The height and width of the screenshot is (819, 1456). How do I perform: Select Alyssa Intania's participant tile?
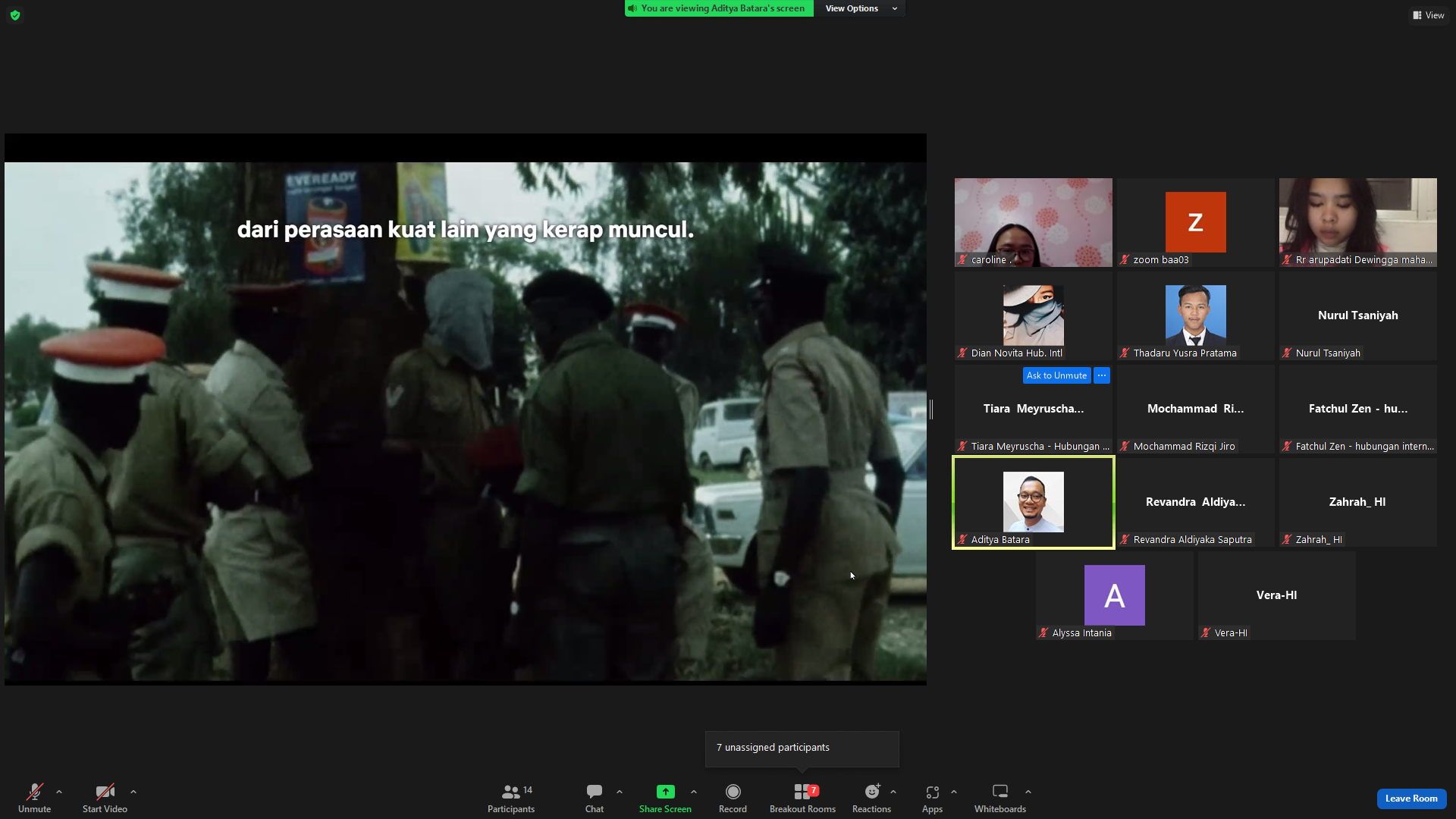[1114, 595]
